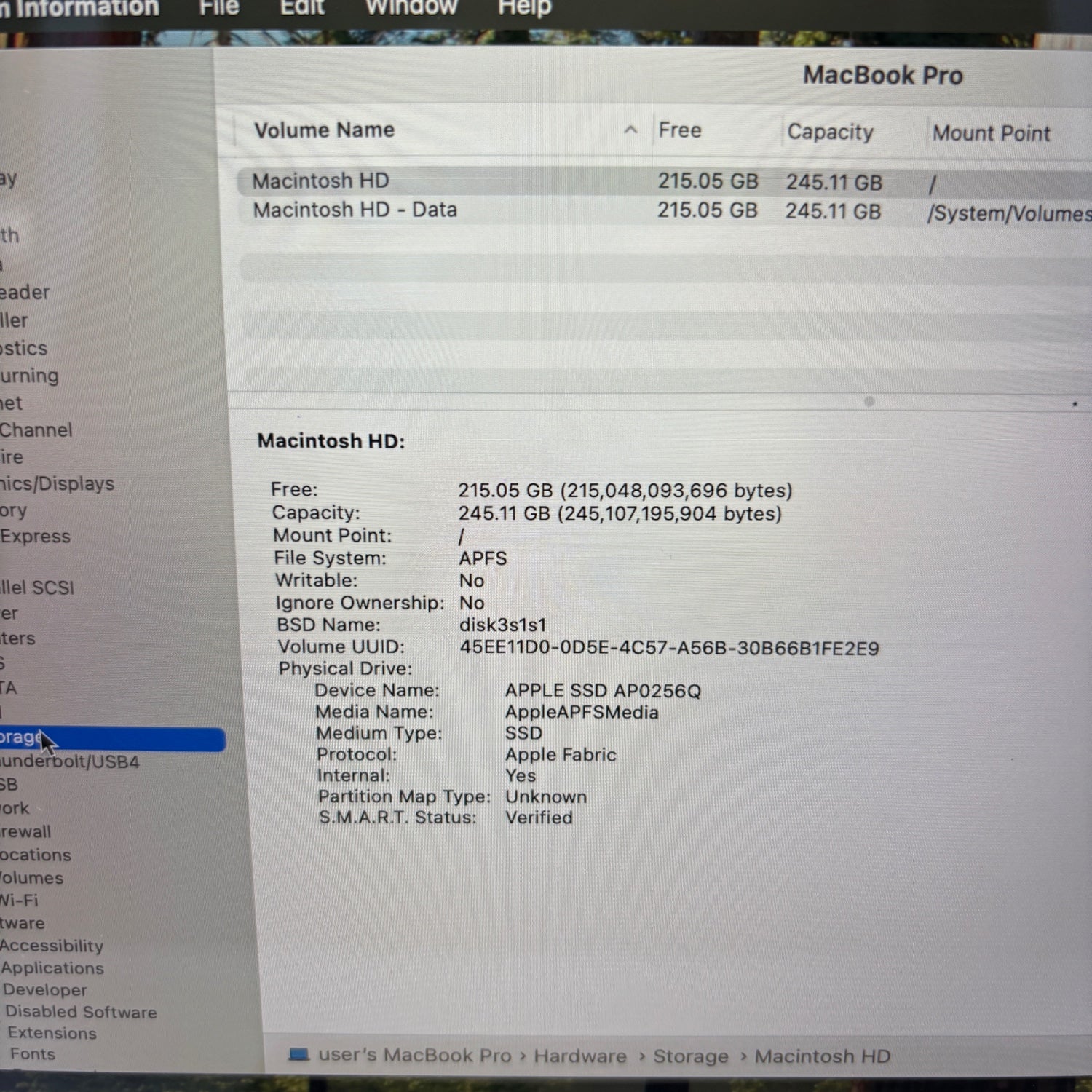Sort by the Volume Name column header
The image size is (1092, 1092).
324,130
